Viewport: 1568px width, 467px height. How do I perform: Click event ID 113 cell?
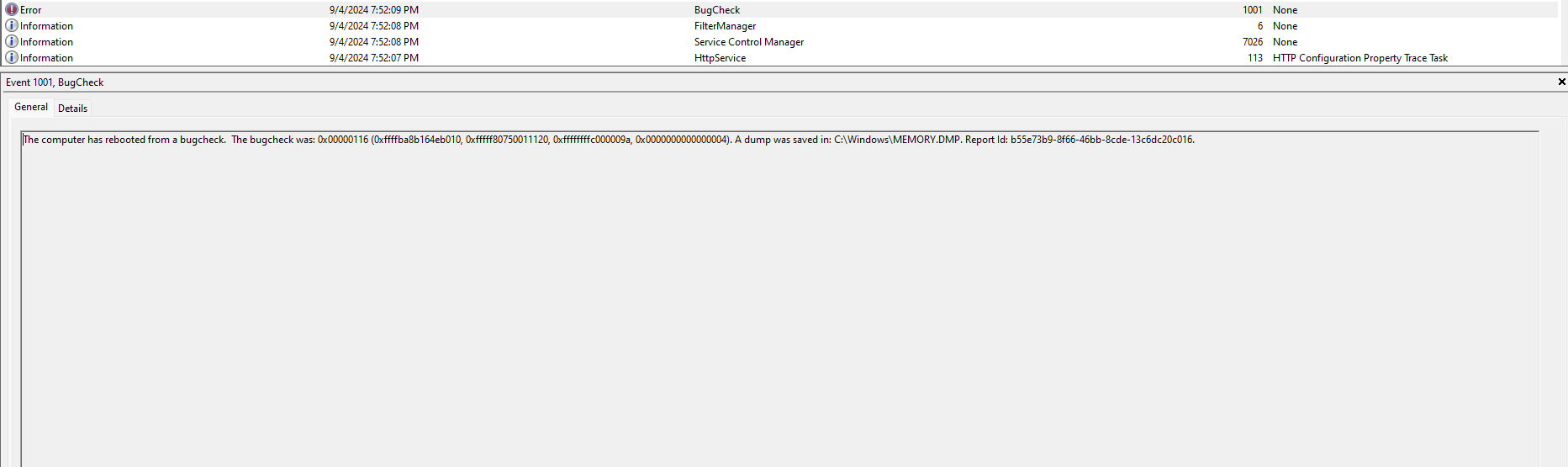1255,58
